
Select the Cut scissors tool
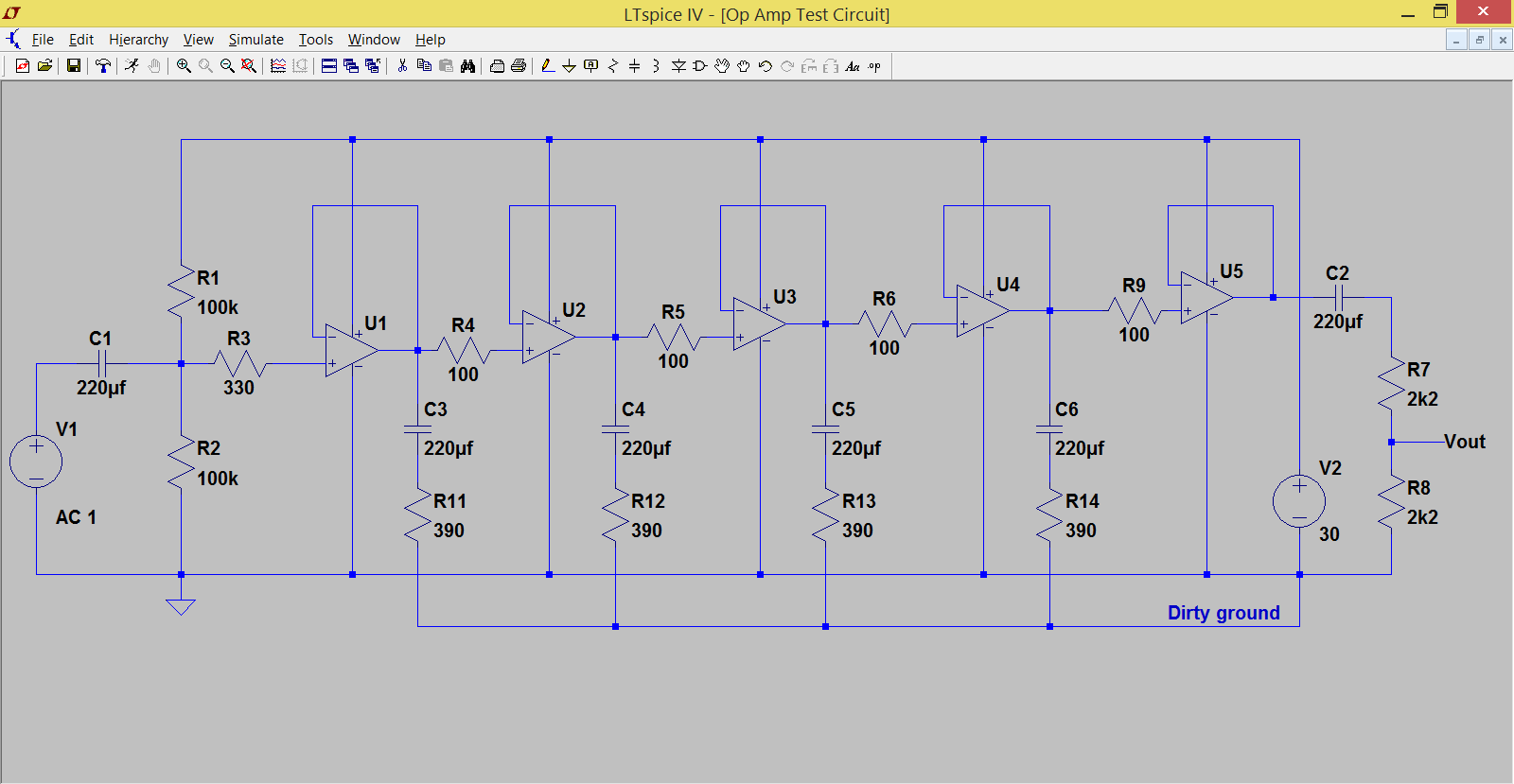[402, 65]
